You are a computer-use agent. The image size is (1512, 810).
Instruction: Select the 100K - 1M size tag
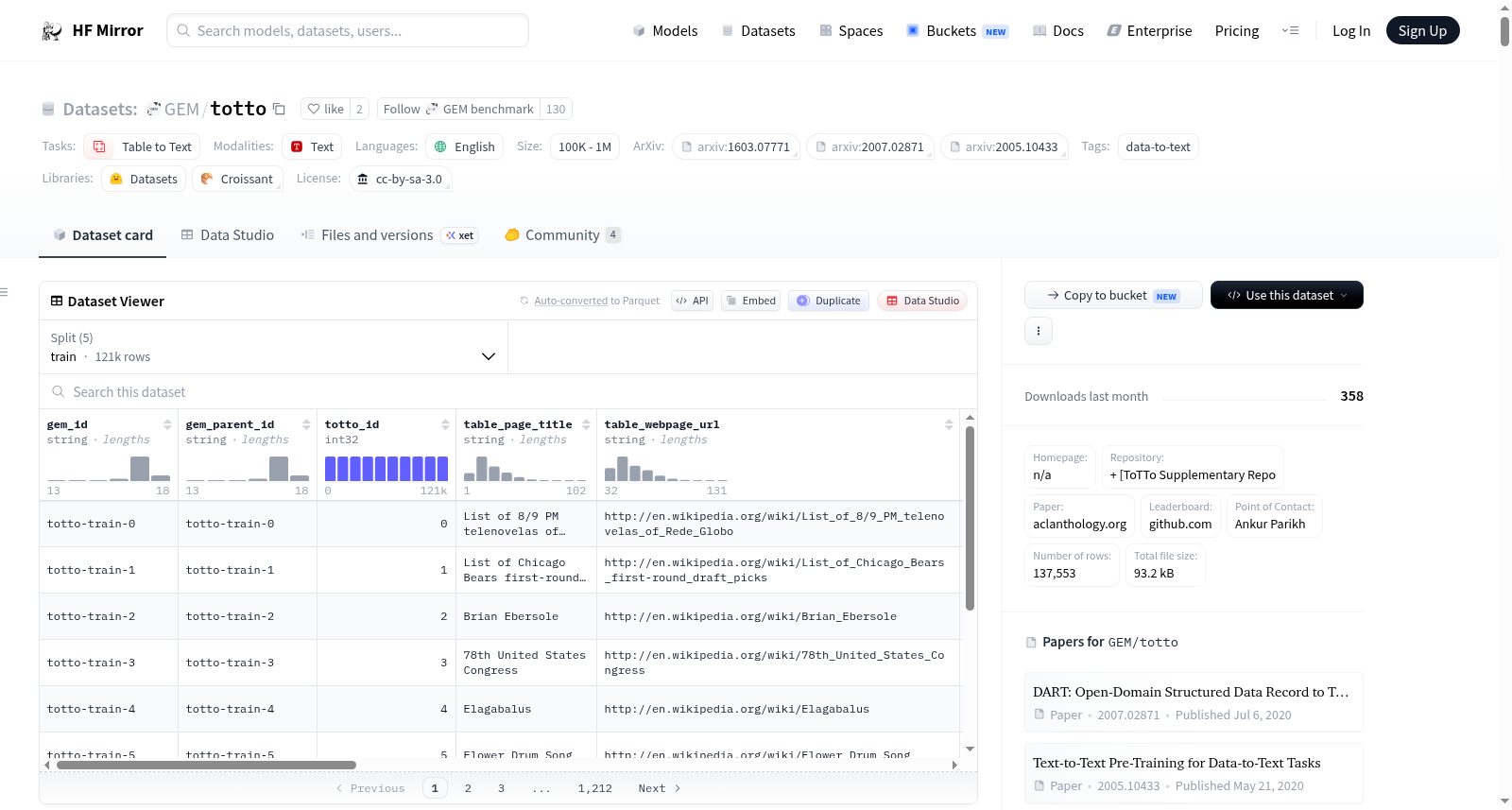click(585, 146)
